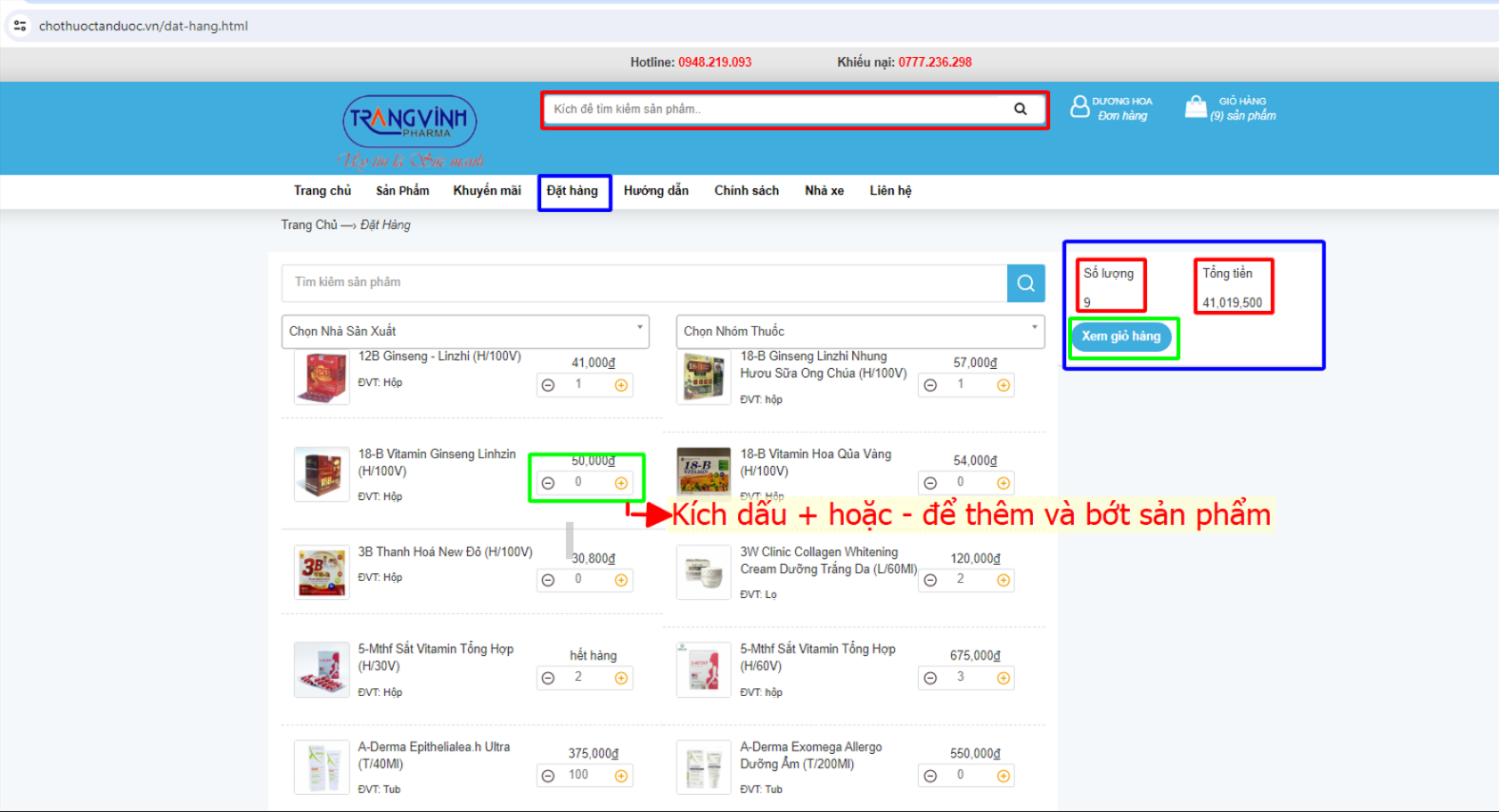
Task: Open the shopping cart icon (Giỏ hàng)
Action: point(1196,107)
